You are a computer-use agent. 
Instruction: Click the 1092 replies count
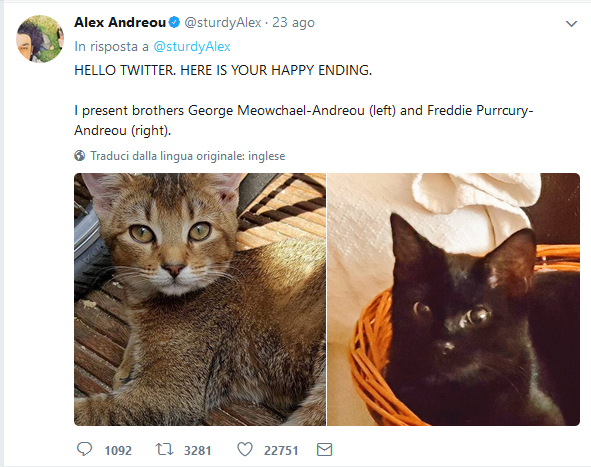click(x=118, y=450)
